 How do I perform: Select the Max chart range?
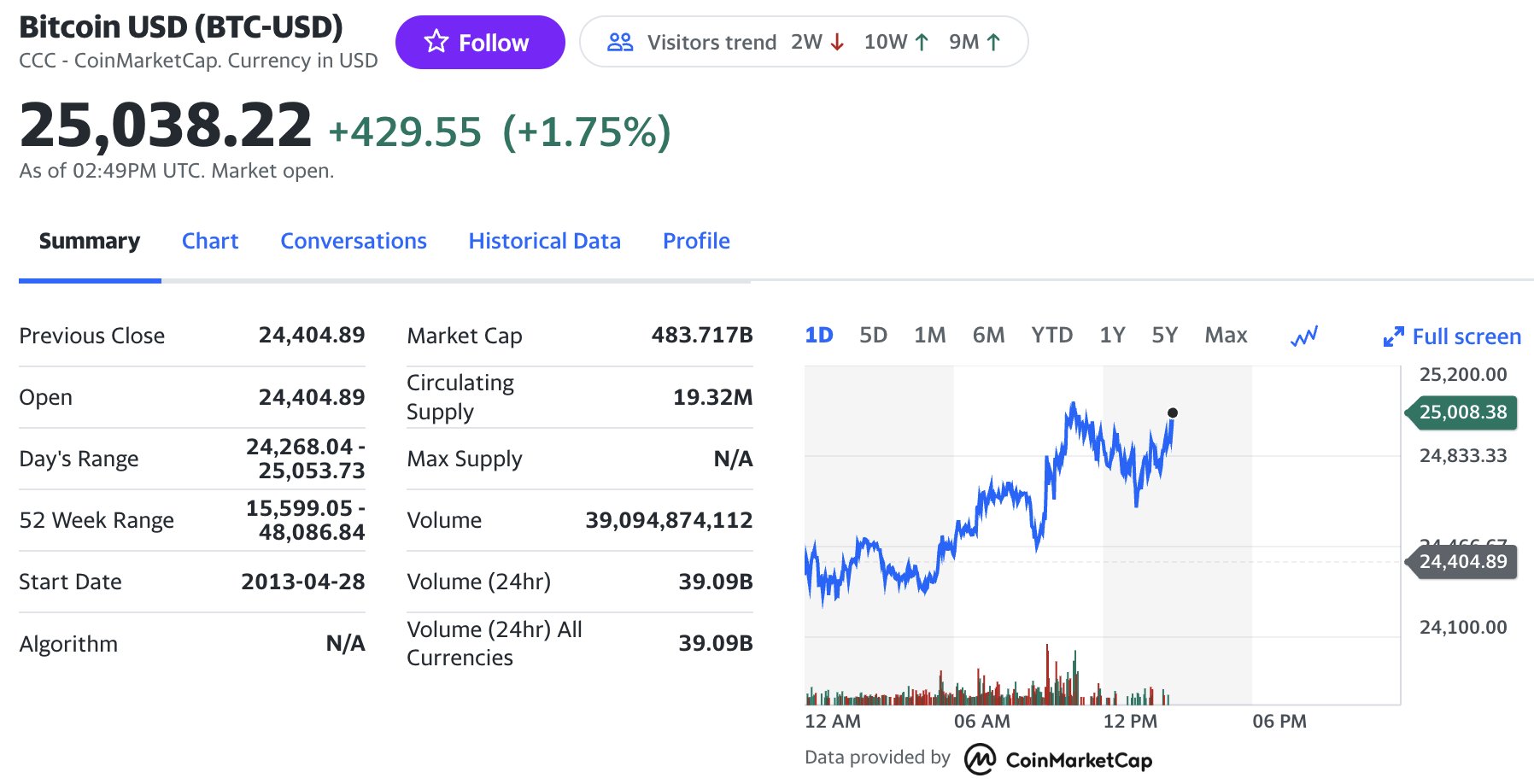coord(1226,335)
